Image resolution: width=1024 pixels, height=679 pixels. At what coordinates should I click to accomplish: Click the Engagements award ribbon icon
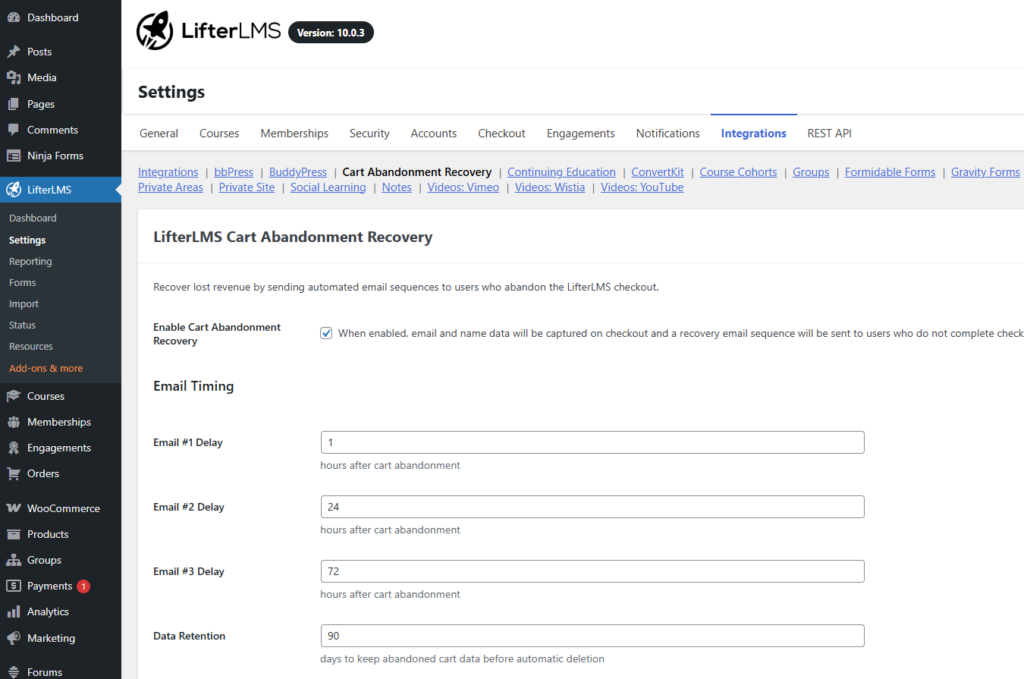[x=13, y=448]
